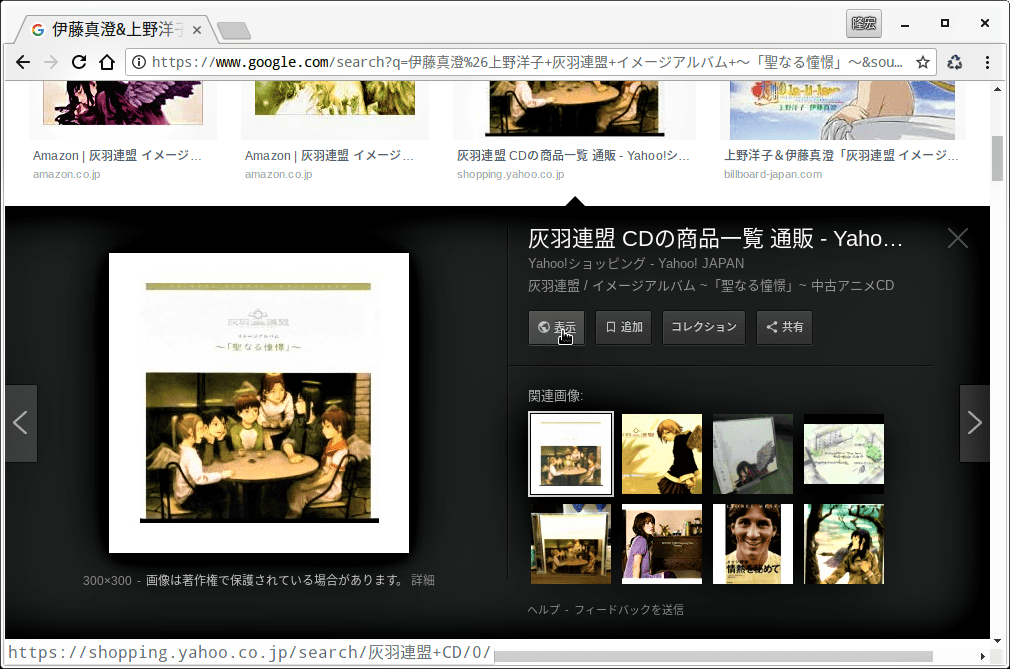Screen dimensions: 1010x669
Task: Open the preview title 灰羽連盟 CDの商品一覧 link
Action: [x=715, y=238]
